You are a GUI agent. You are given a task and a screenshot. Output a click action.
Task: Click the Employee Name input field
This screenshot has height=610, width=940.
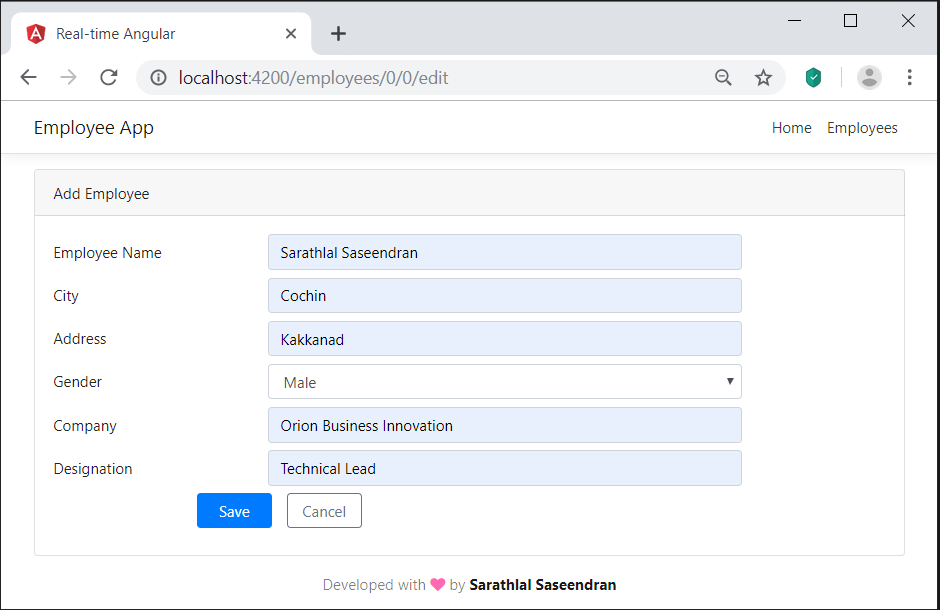point(504,252)
